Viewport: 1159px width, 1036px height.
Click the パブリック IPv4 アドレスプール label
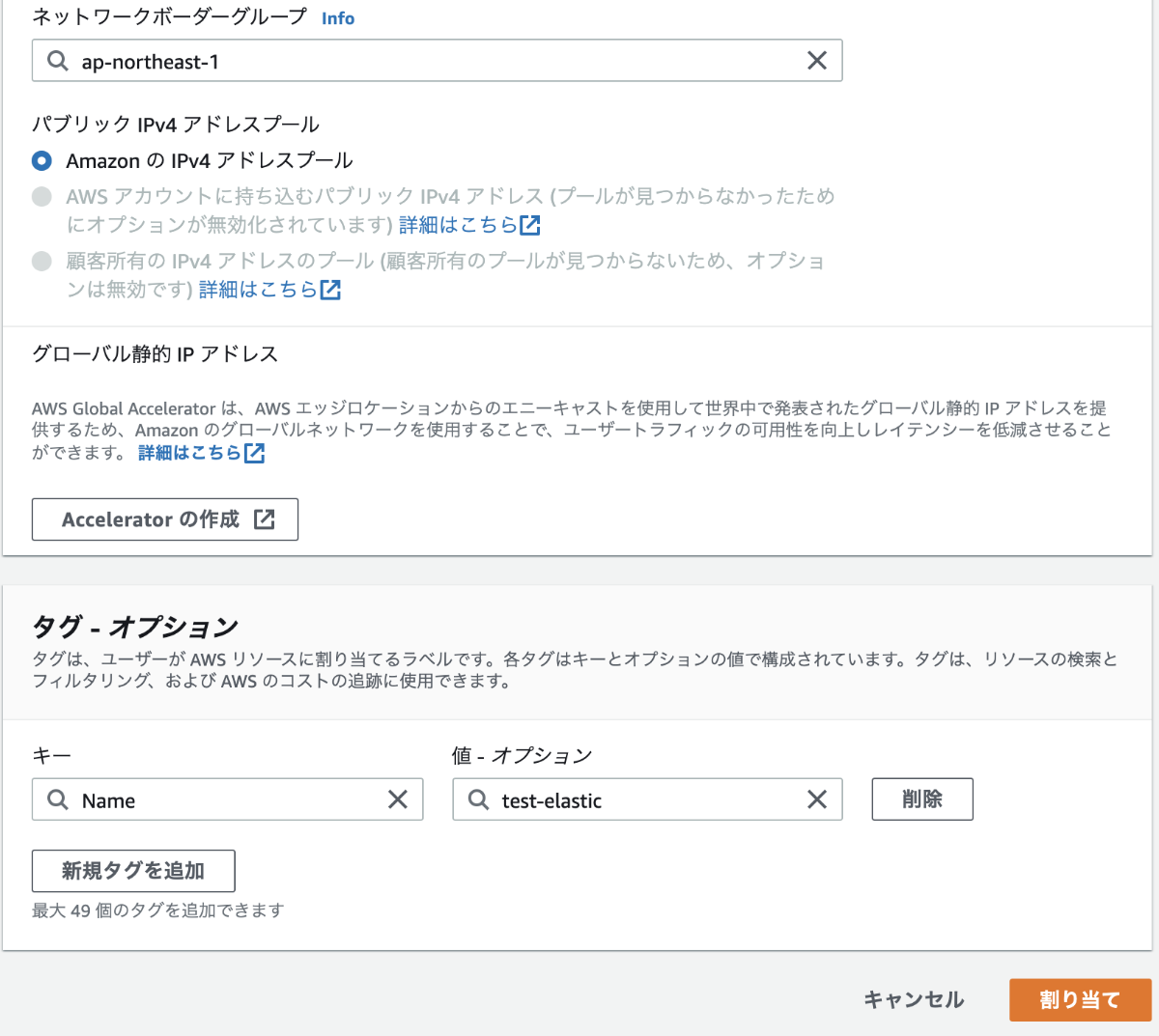pyautogui.click(x=176, y=125)
